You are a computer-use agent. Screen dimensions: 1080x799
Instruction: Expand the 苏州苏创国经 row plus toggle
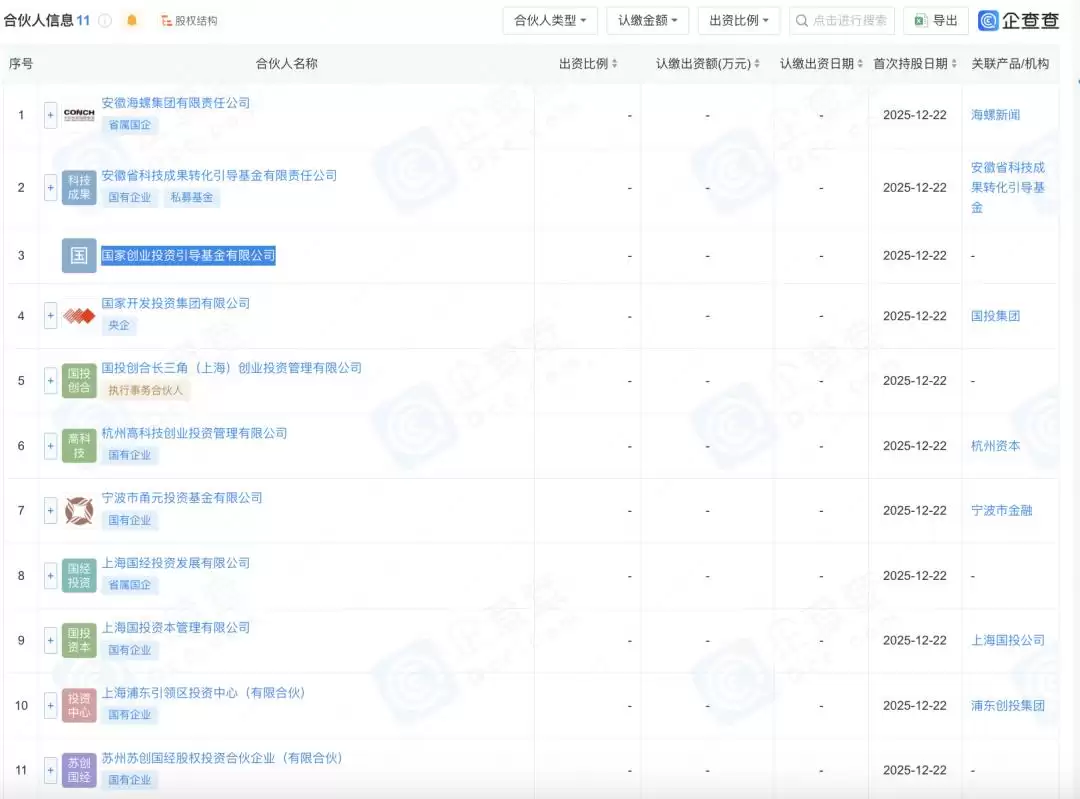pos(50,771)
